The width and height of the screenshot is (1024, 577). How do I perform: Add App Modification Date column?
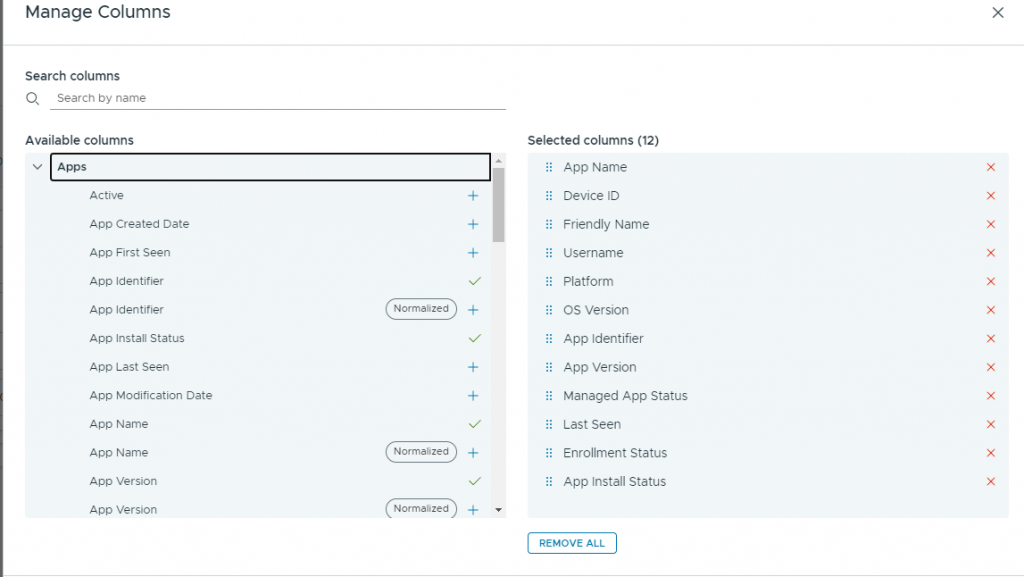click(x=473, y=396)
